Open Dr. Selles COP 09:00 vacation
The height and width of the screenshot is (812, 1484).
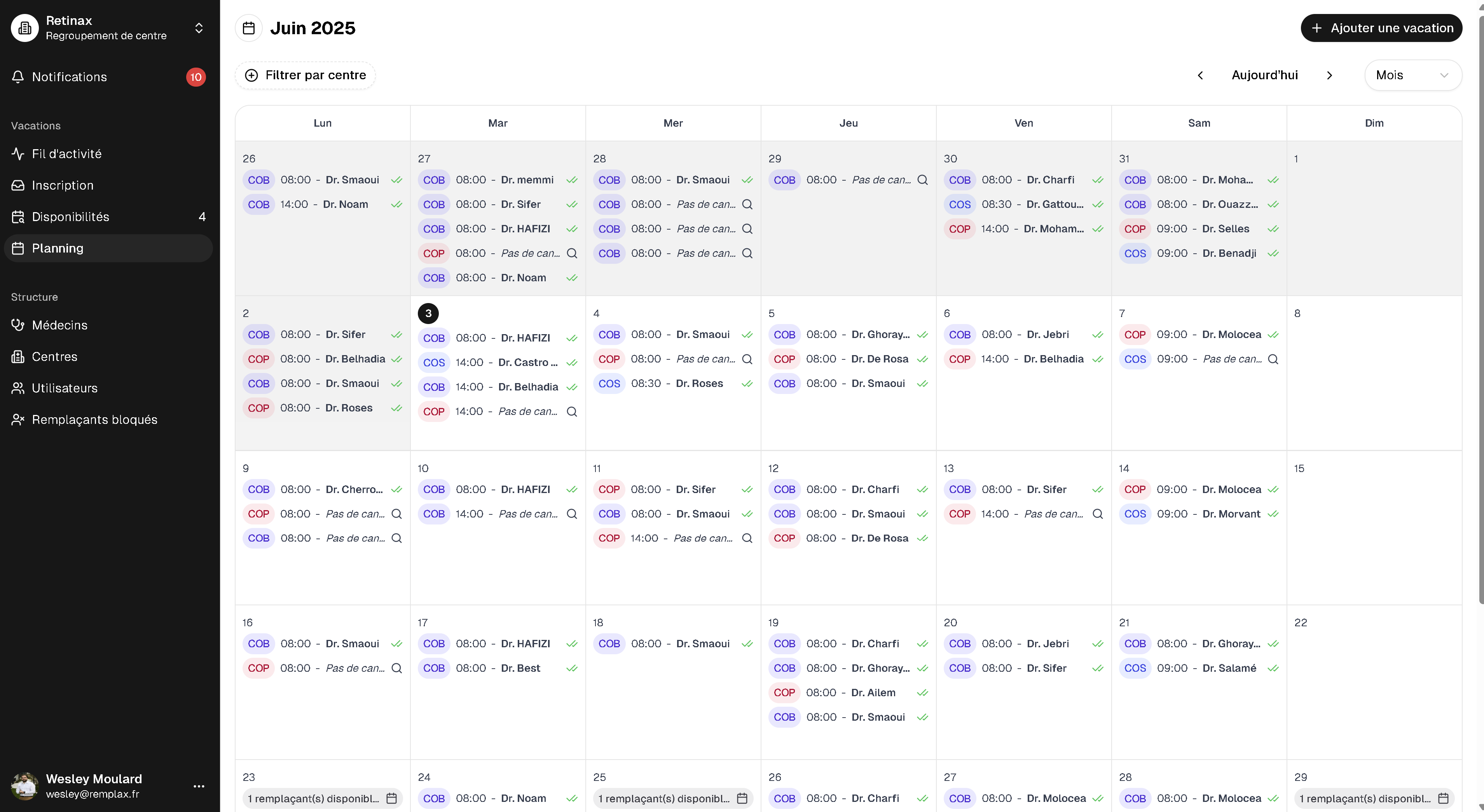tap(1199, 229)
